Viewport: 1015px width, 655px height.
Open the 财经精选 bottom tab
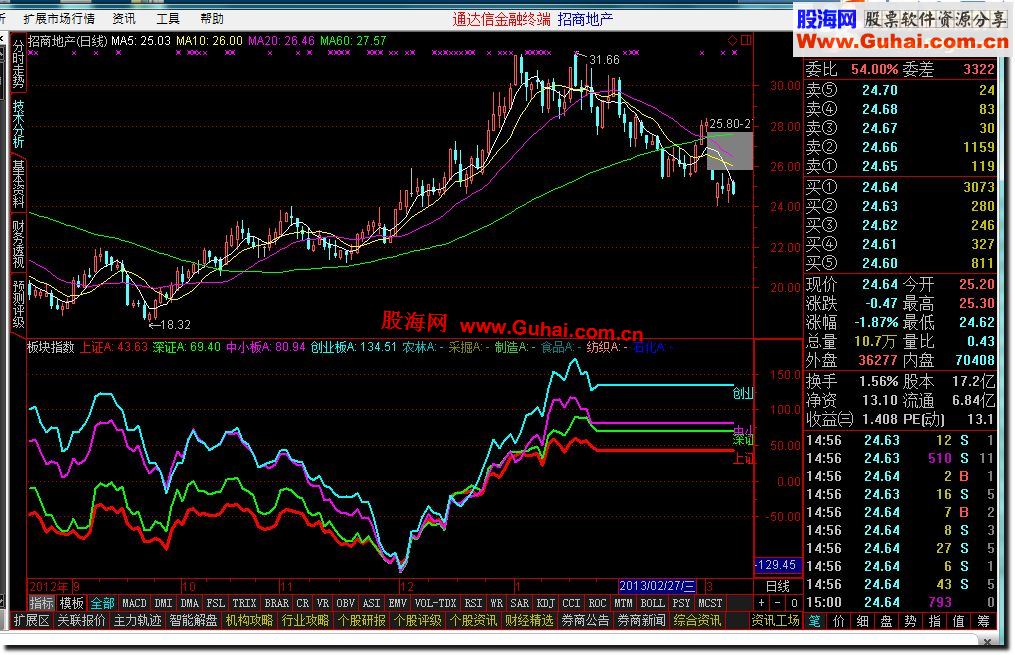tap(530, 621)
